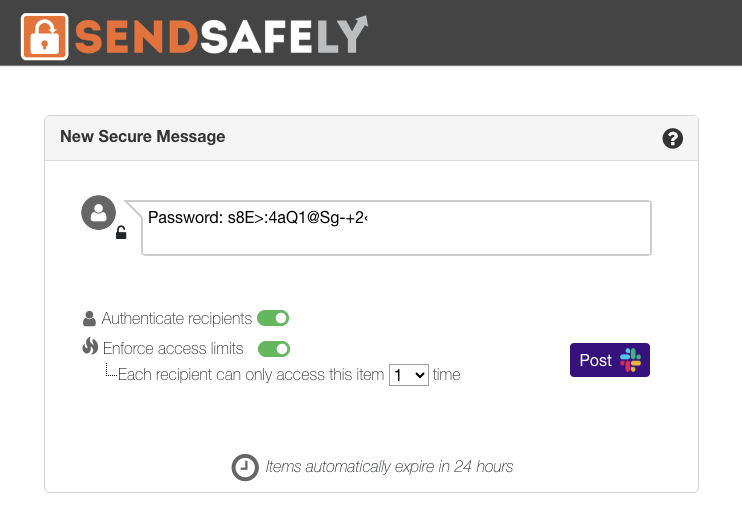
Task: Open help via the question mark icon
Action: point(673,139)
